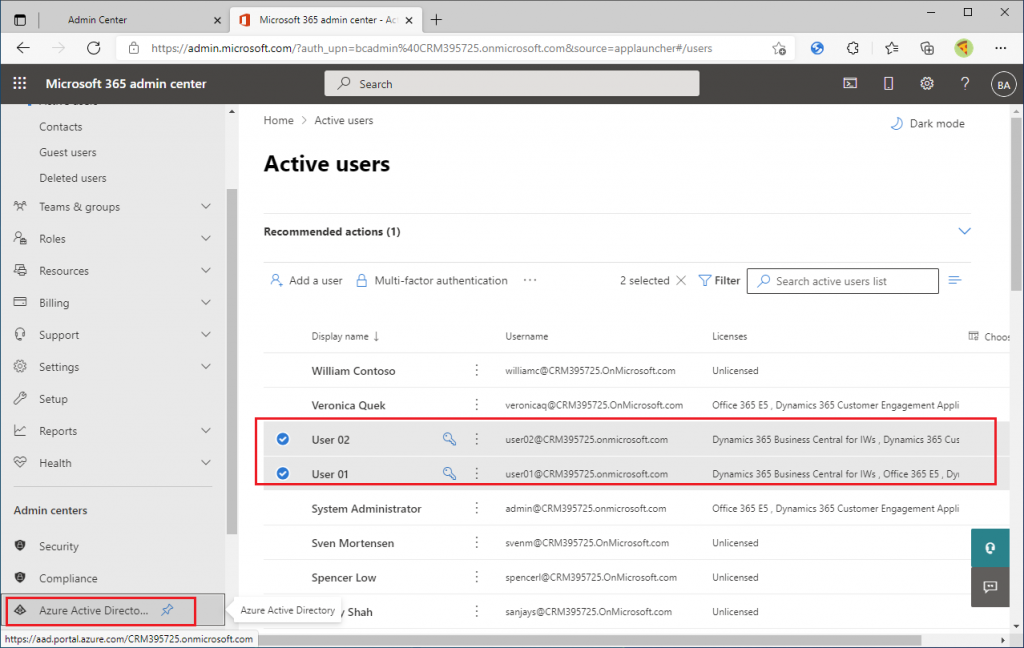Image resolution: width=1024 pixels, height=648 pixels.
Task: Click the main admin center Search box
Action: tap(512, 84)
